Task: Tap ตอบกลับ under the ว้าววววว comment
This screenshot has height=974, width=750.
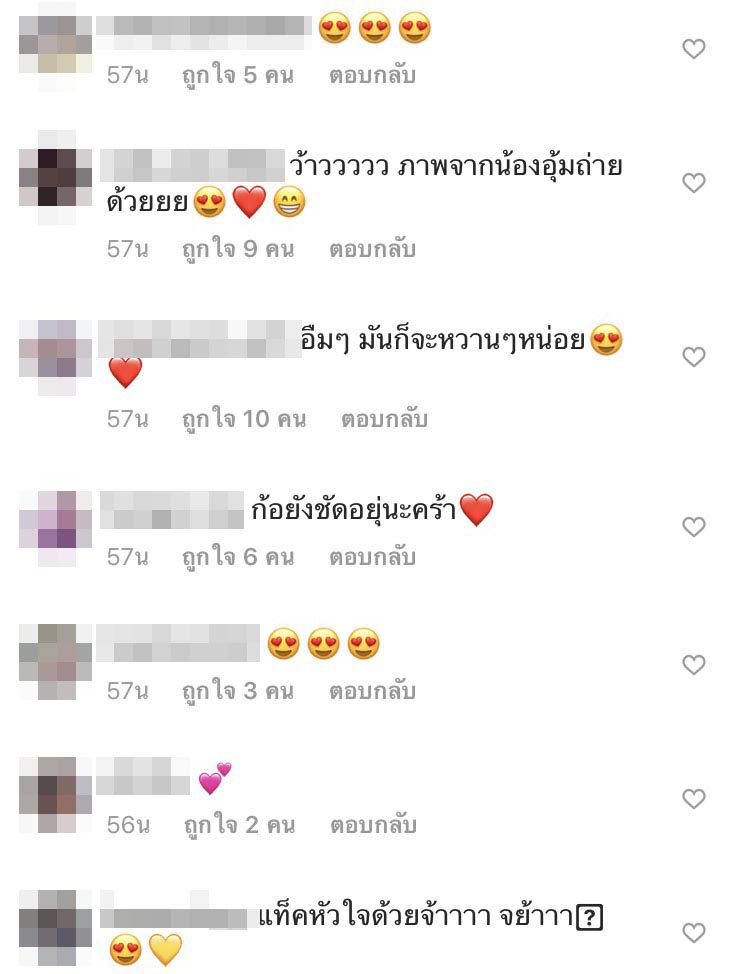Action: pos(372,249)
